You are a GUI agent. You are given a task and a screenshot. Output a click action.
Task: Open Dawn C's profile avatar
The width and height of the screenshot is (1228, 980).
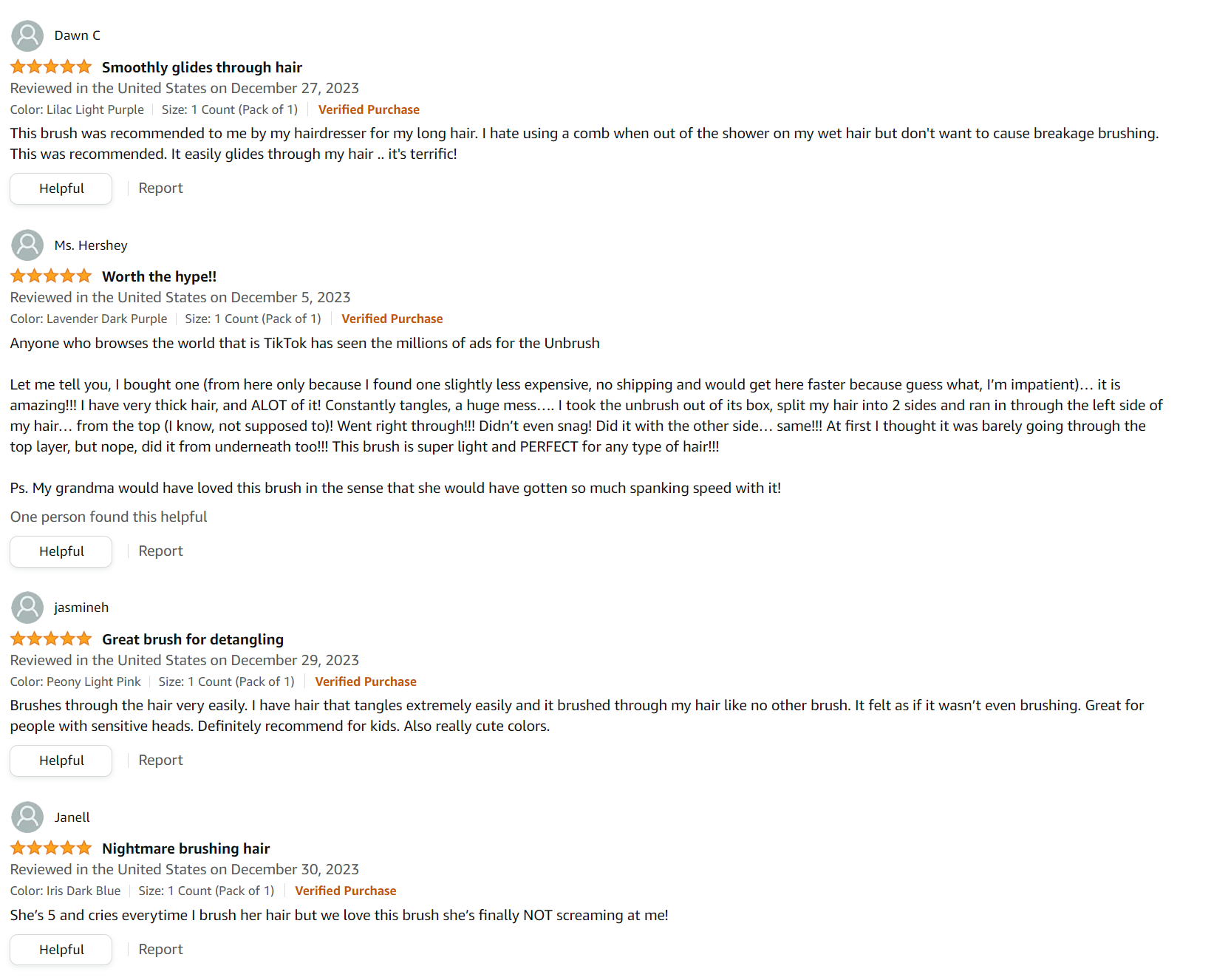click(27, 36)
